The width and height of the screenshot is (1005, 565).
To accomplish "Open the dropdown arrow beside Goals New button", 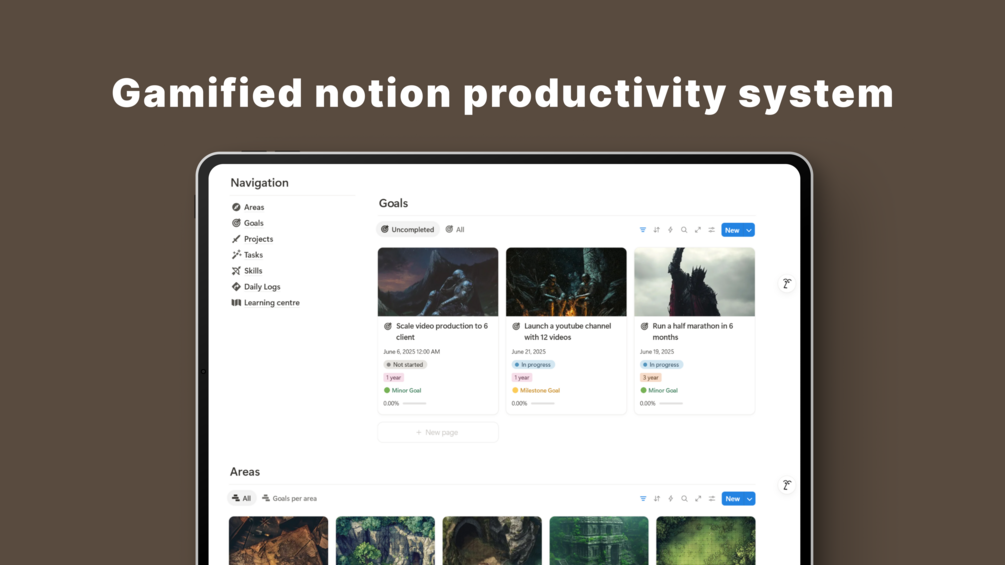I will (749, 230).
